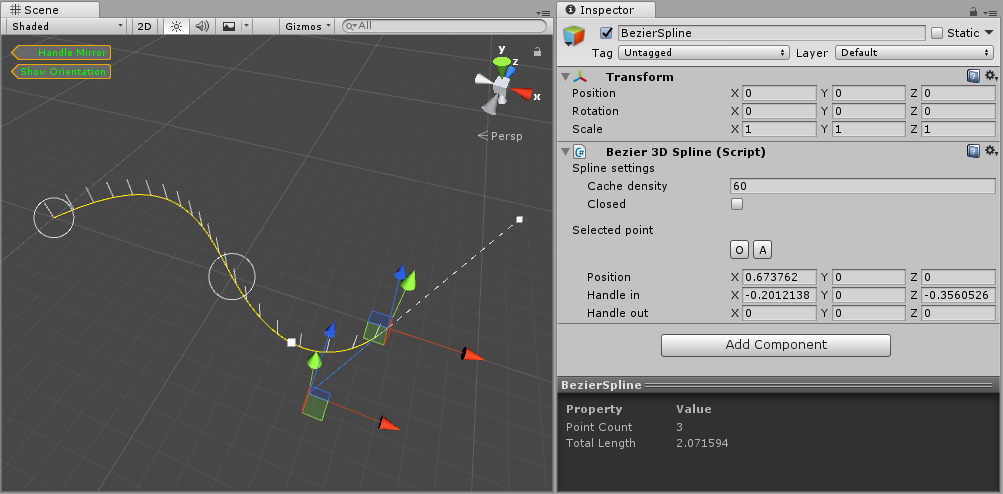Click the center cube of orientation gizmo

501,83
